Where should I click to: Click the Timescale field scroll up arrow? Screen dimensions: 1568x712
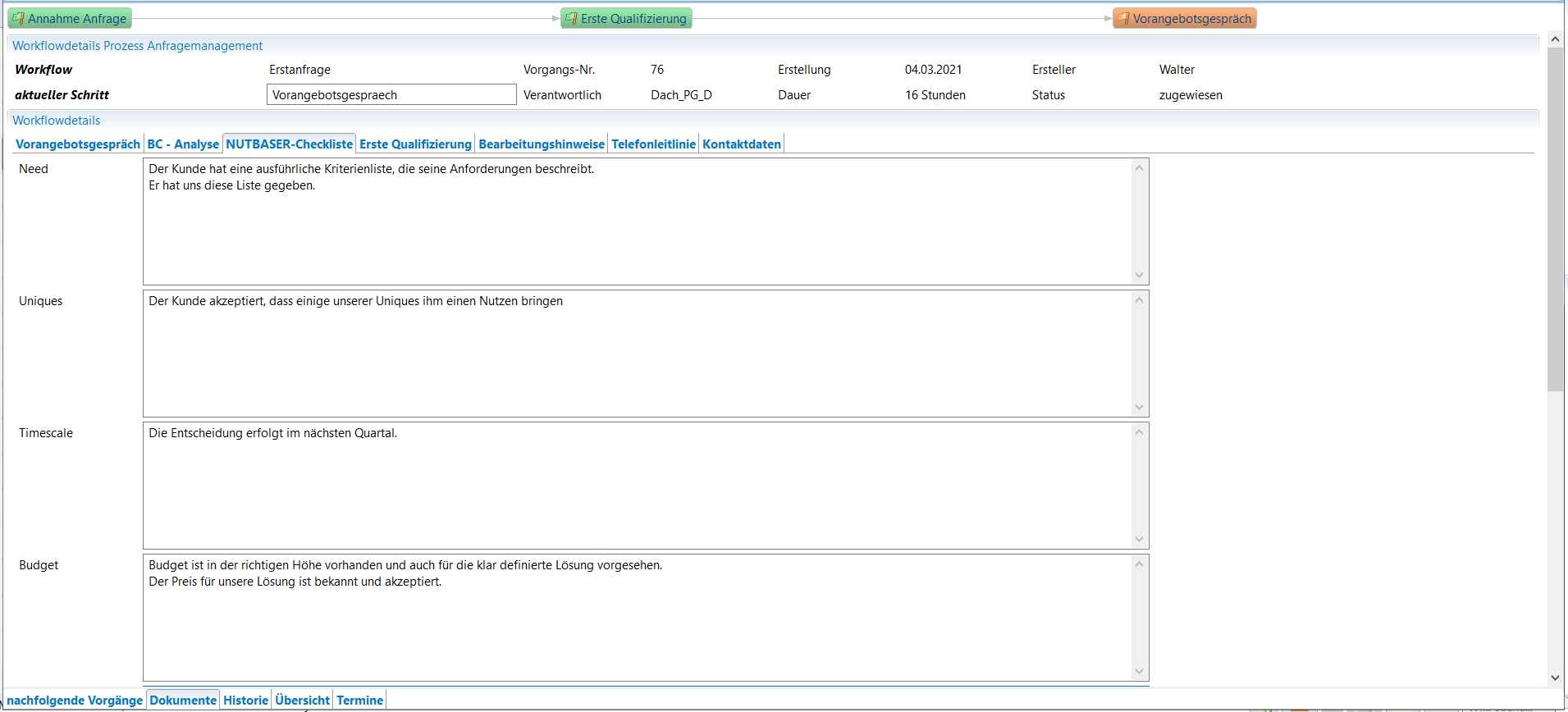tap(1139, 432)
